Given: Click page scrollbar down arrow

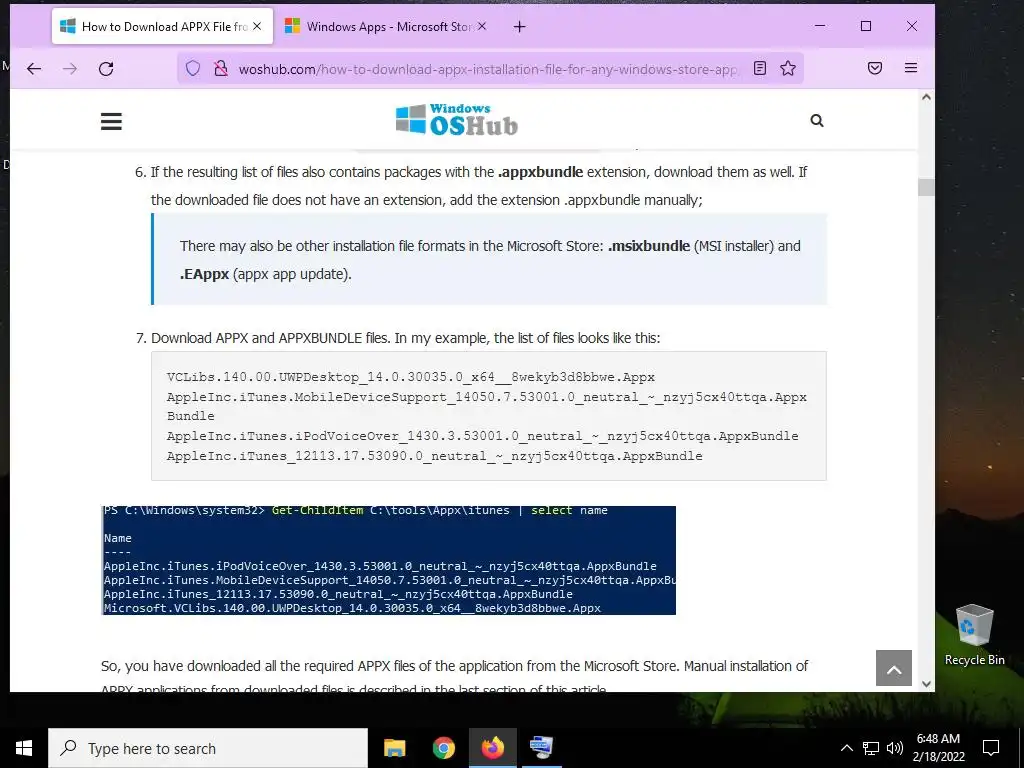Looking at the screenshot, I should 926,684.
